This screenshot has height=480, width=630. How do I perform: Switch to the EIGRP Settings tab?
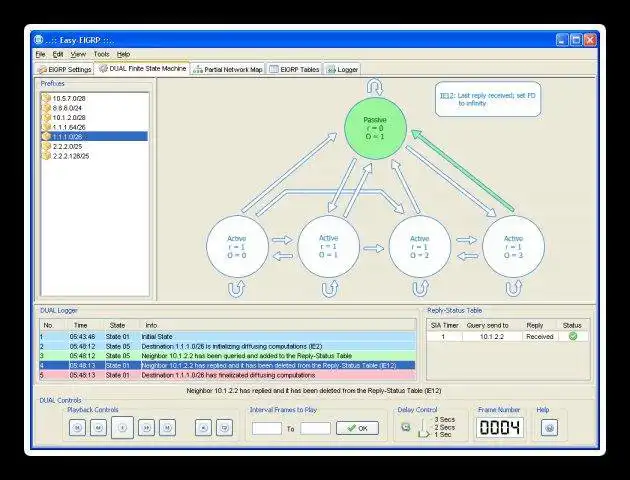click(65, 69)
